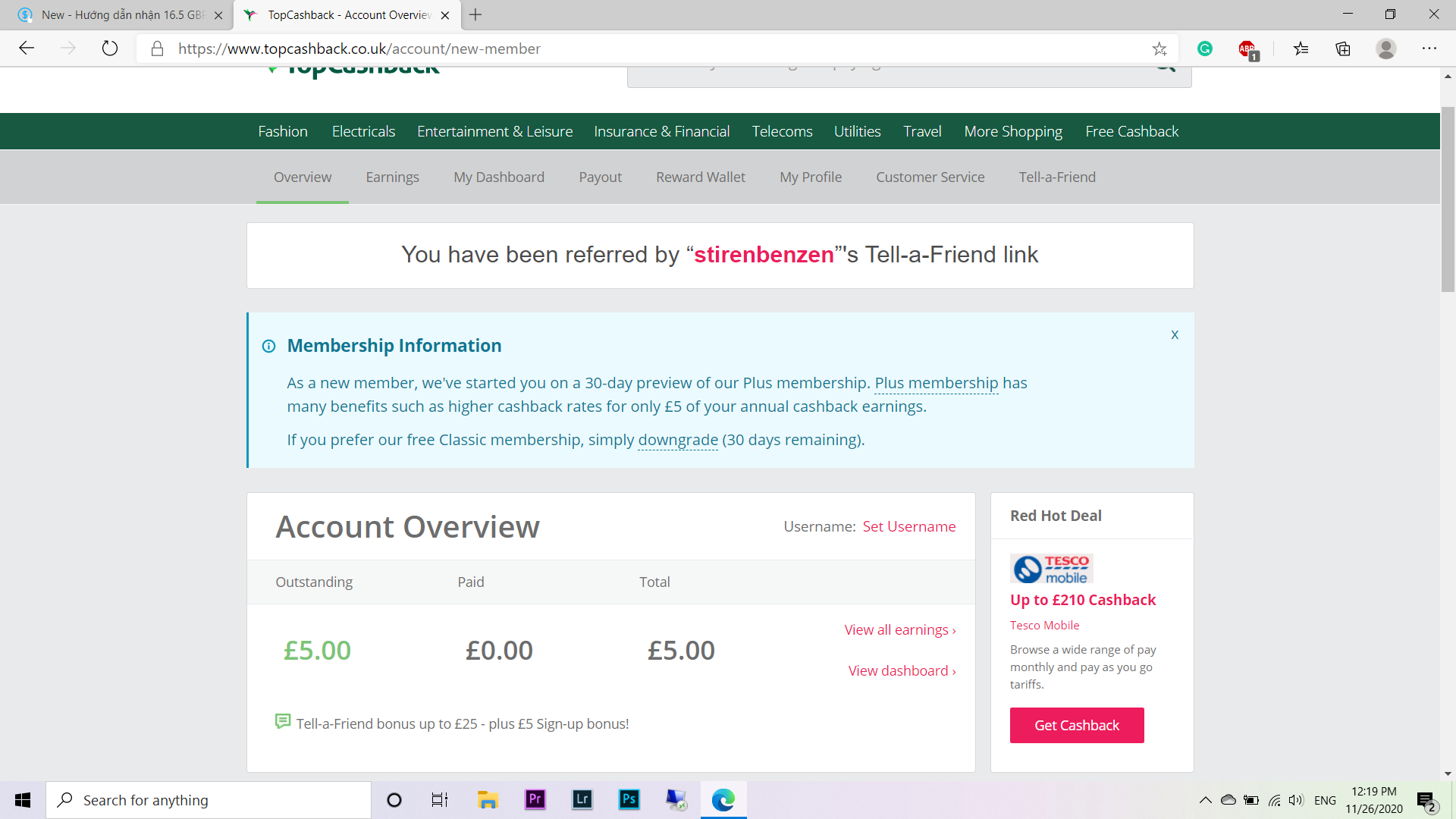Click the Grammarly extension icon
Screen dimensions: 1456x819
pos(1205,49)
